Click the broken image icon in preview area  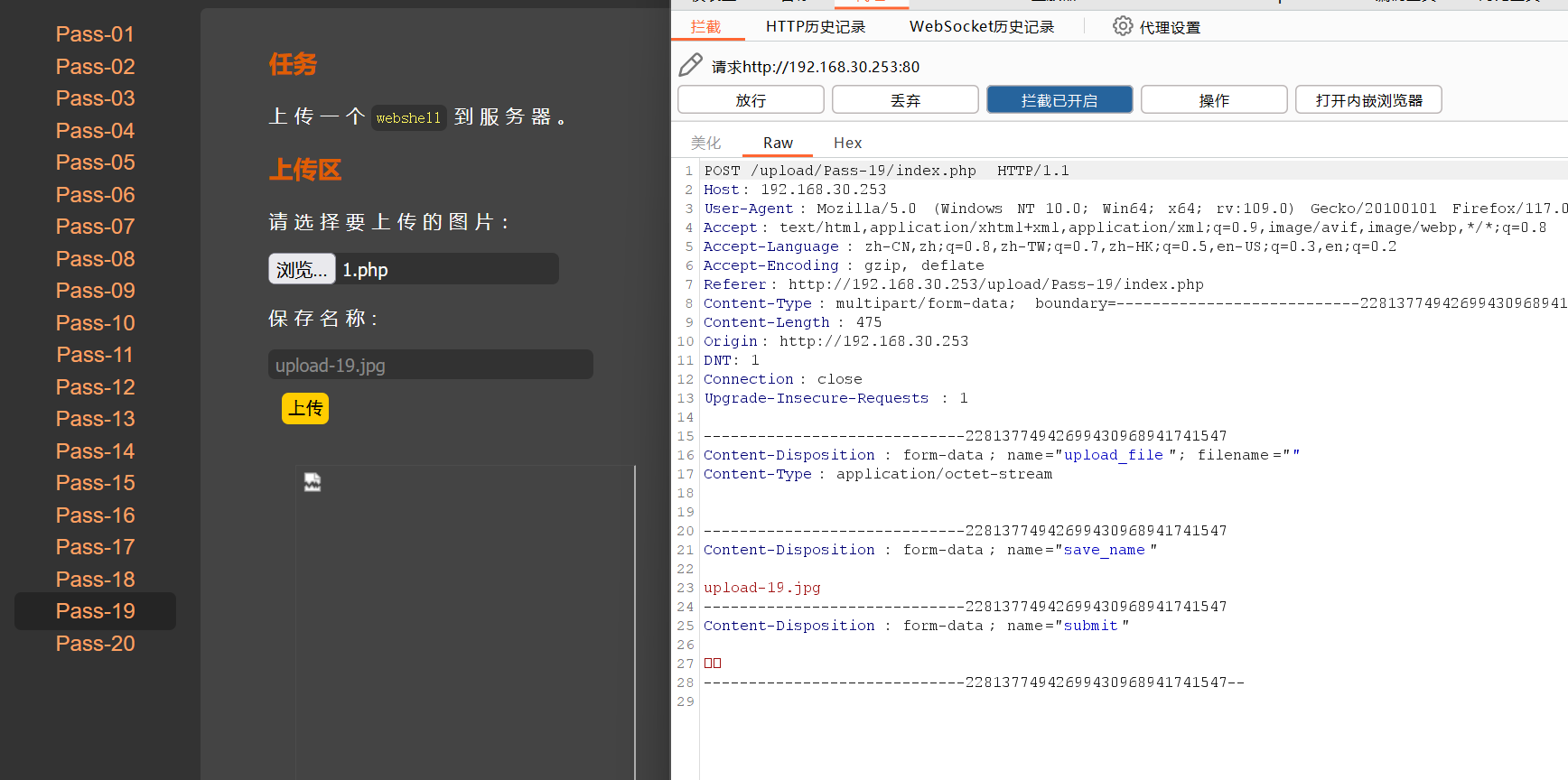[x=313, y=482]
